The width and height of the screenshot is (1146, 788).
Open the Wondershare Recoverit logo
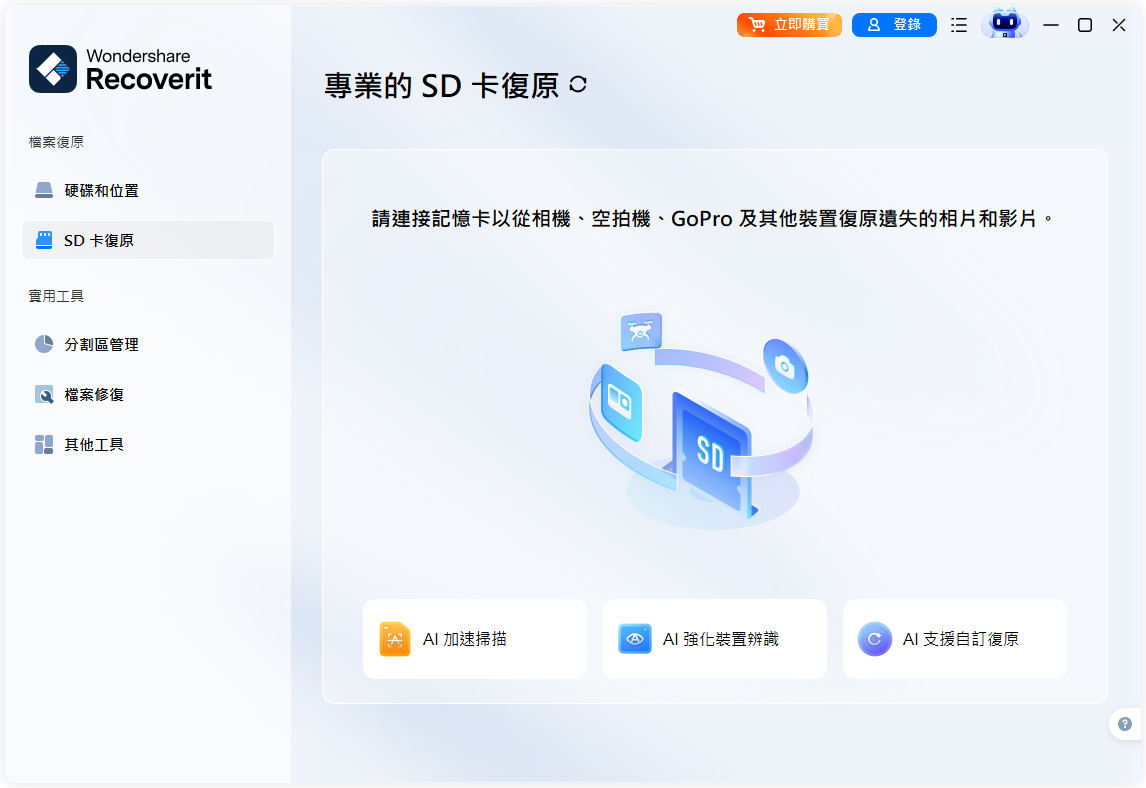[x=120, y=70]
